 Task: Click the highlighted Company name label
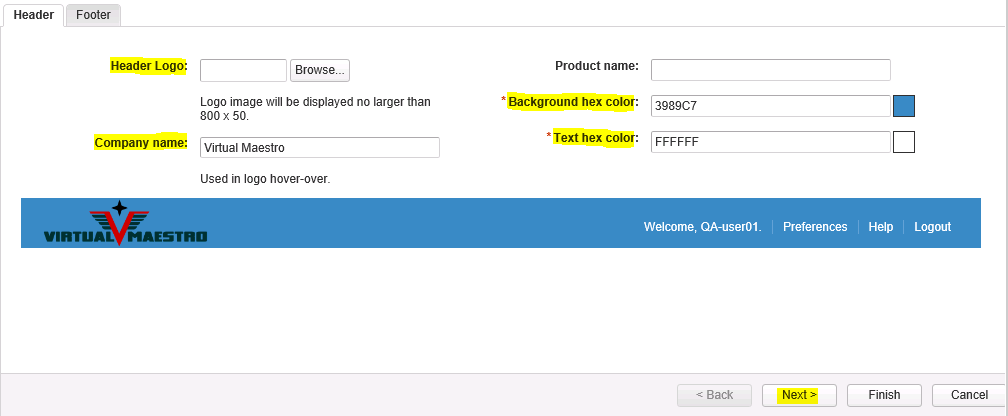pos(141,143)
